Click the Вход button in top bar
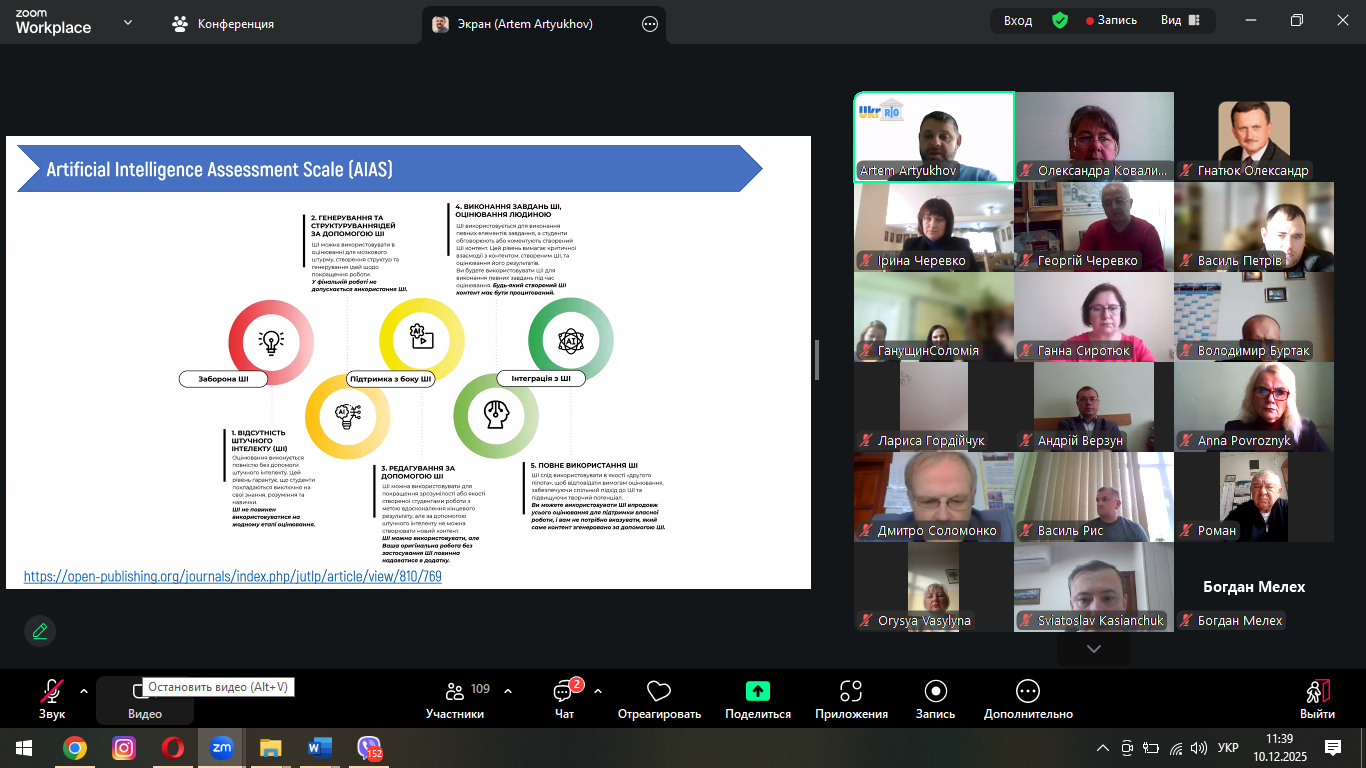 pos(1018,21)
